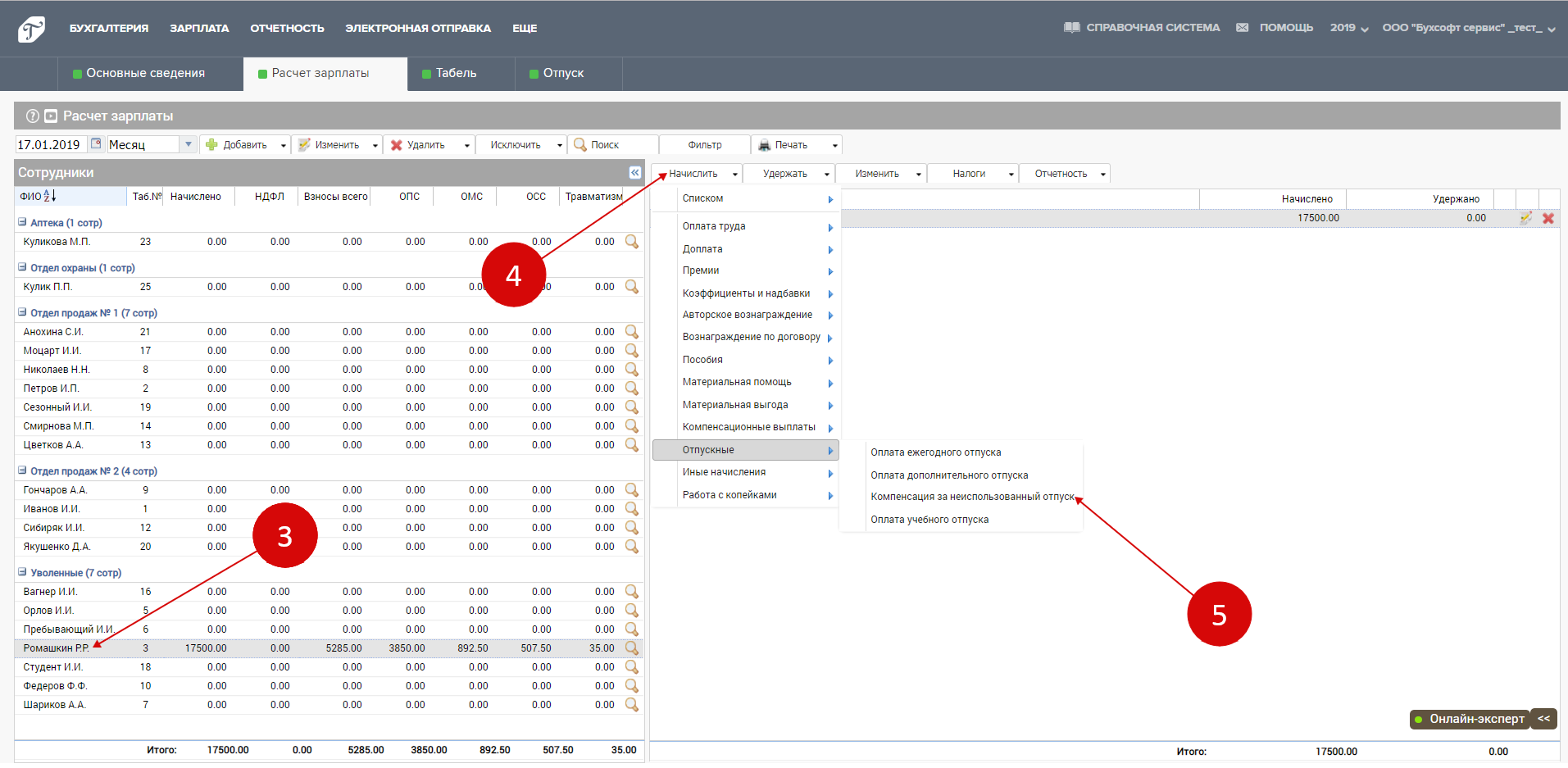Collapse the Аптека (1 сотр) group
This screenshot has width=1568, height=768.
coord(22,222)
